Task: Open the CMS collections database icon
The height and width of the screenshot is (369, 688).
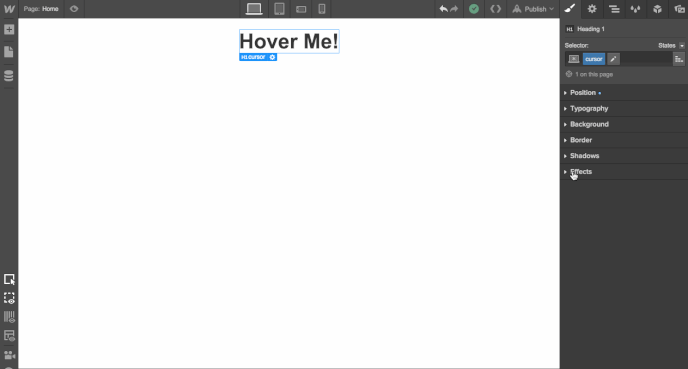Action: (x=9, y=75)
